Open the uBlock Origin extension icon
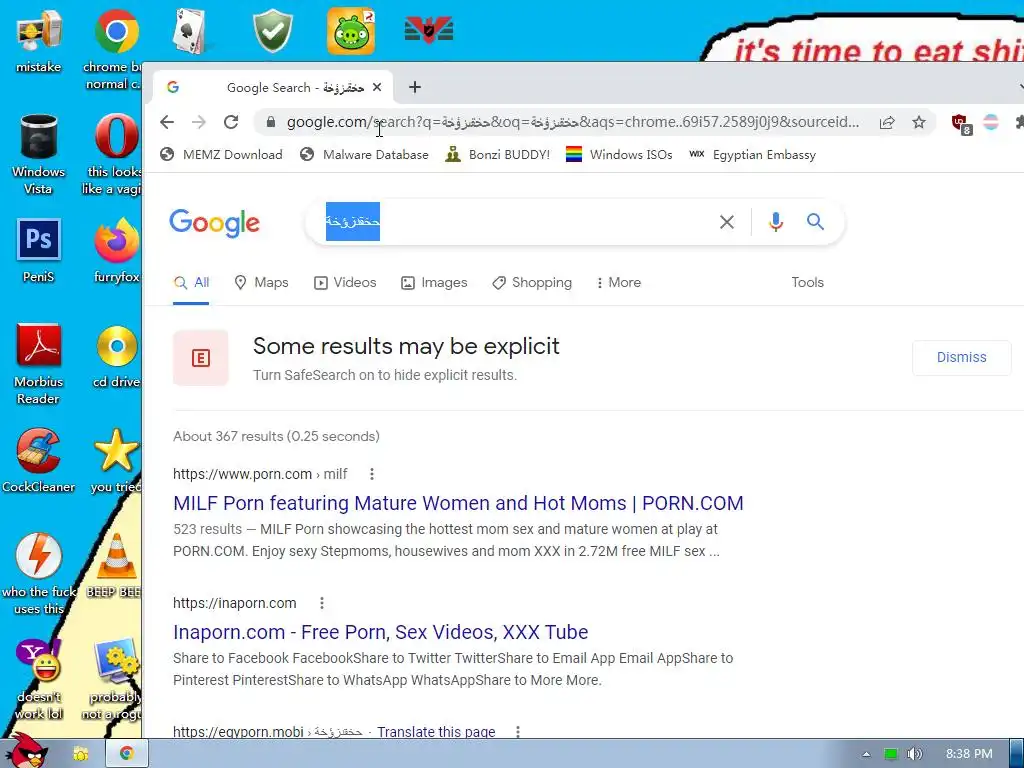 click(961, 123)
